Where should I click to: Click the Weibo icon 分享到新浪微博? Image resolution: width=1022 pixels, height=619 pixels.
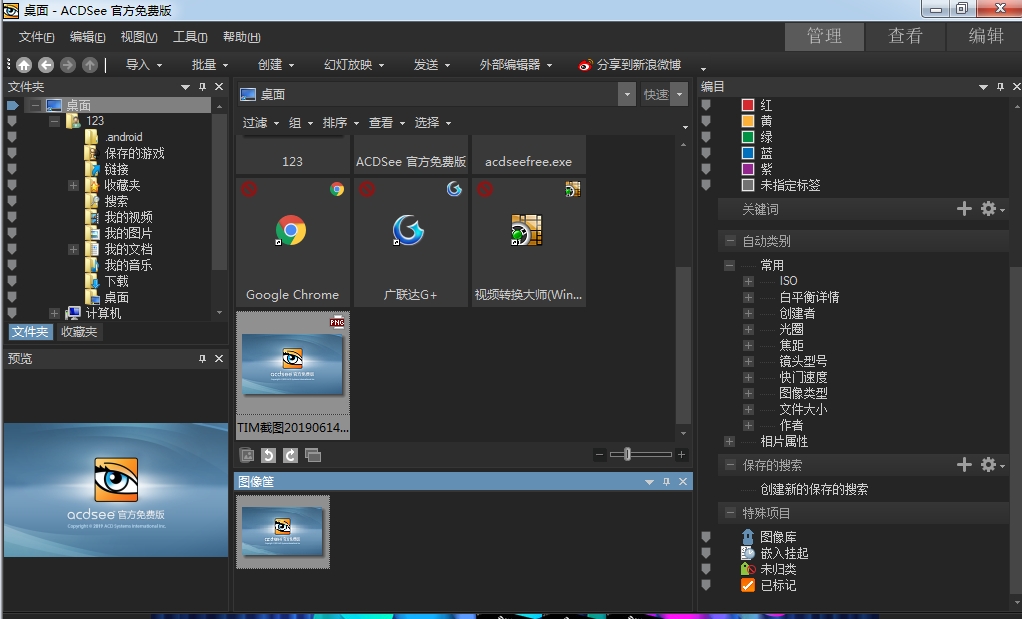(586, 65)
